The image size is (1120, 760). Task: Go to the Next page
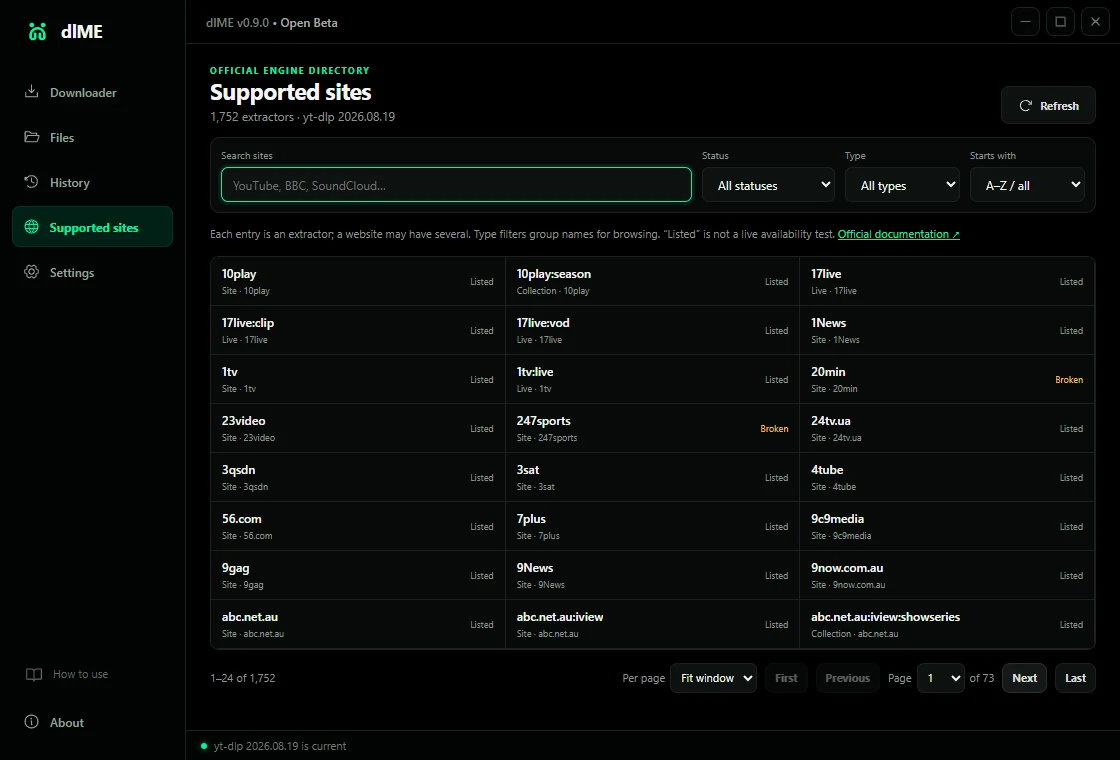pos(1024,678)
